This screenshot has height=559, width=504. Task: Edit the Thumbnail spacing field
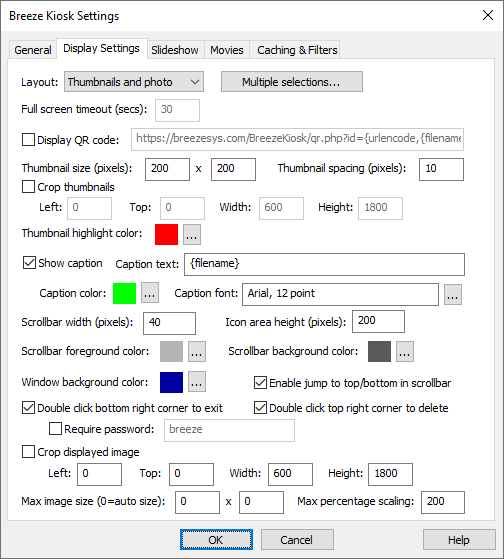pyautogui.click(x=441, y=169)
